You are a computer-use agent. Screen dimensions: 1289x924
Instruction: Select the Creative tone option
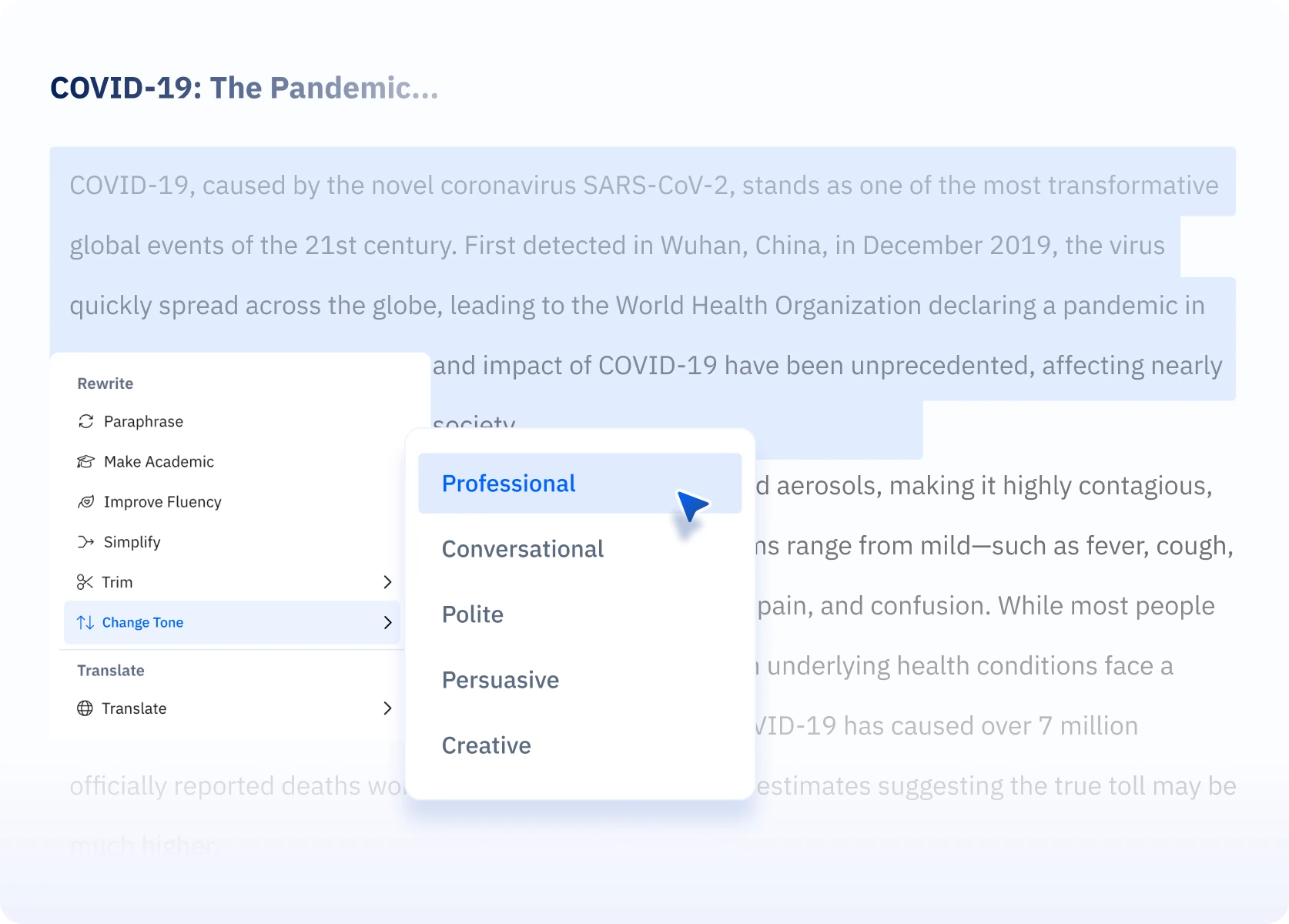(x=486, y=745)
